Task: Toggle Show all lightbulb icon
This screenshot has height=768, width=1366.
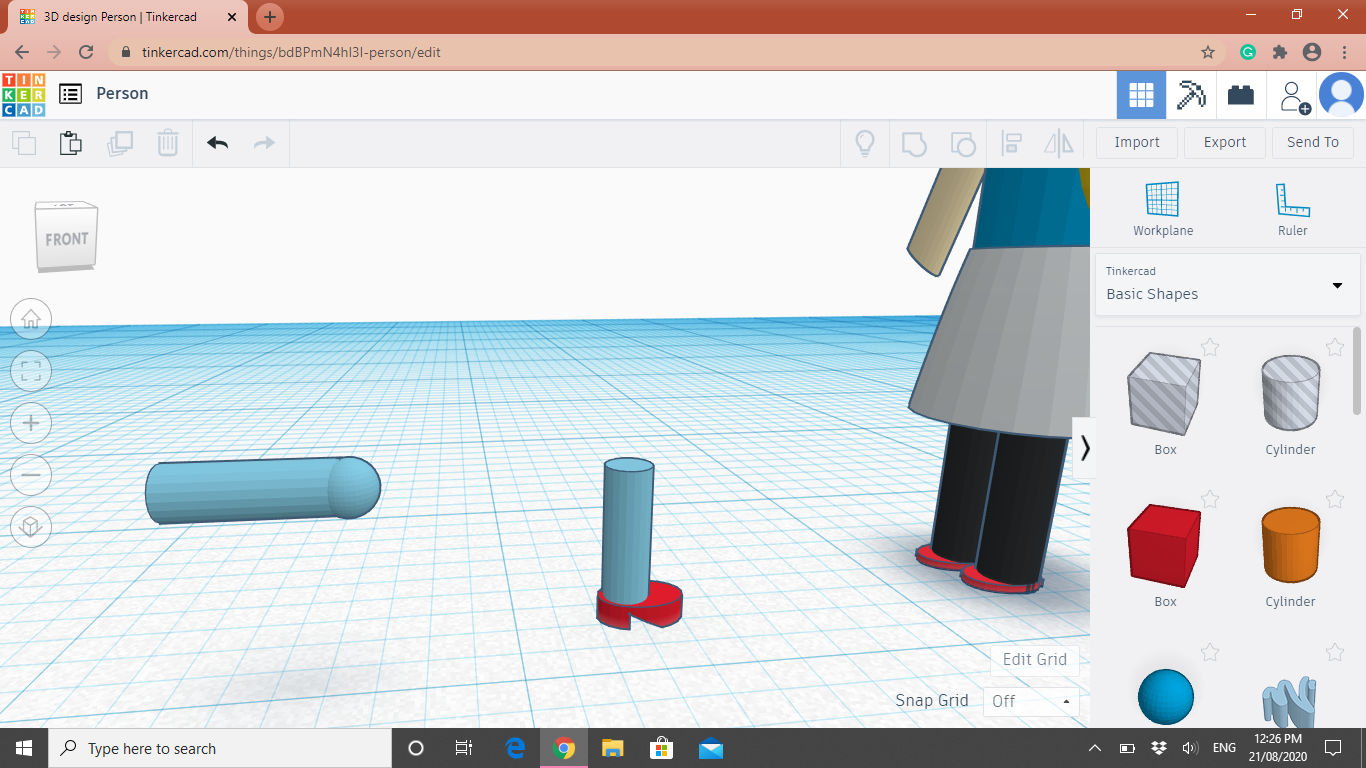Action: (865, 143)
